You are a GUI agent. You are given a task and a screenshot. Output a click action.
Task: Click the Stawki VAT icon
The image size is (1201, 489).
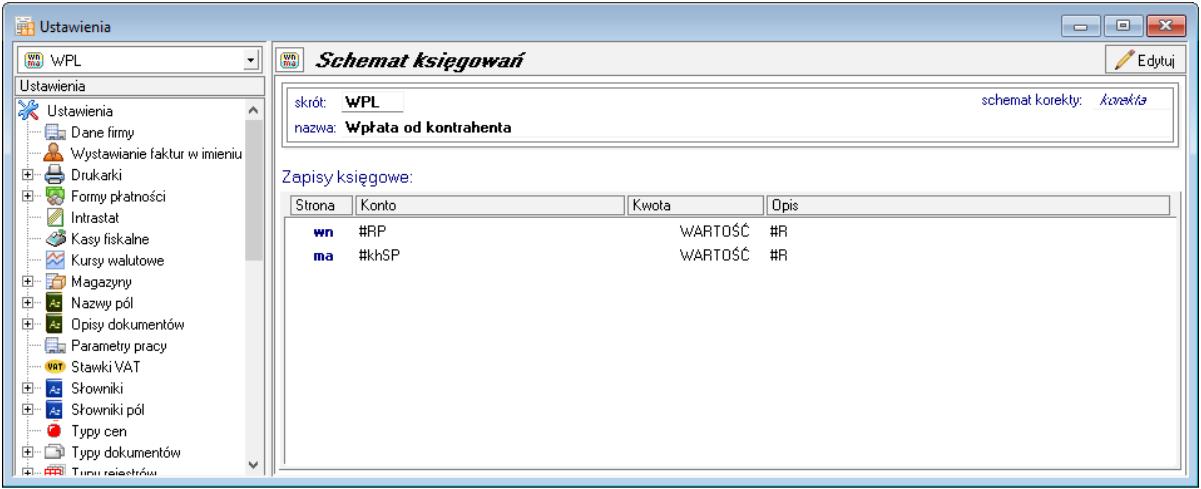[x=54, y=367]
